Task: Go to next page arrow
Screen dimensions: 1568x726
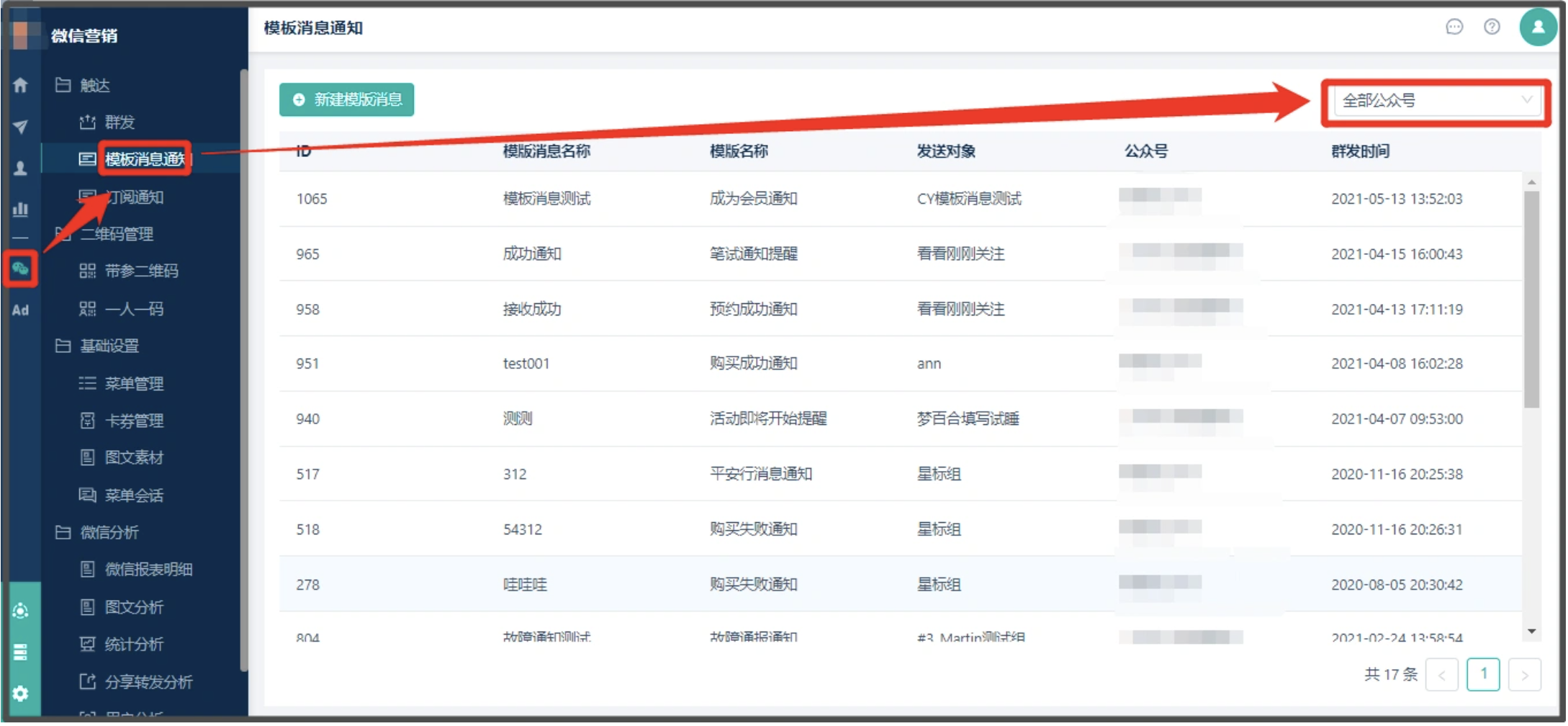Action: click(1524, 675)
